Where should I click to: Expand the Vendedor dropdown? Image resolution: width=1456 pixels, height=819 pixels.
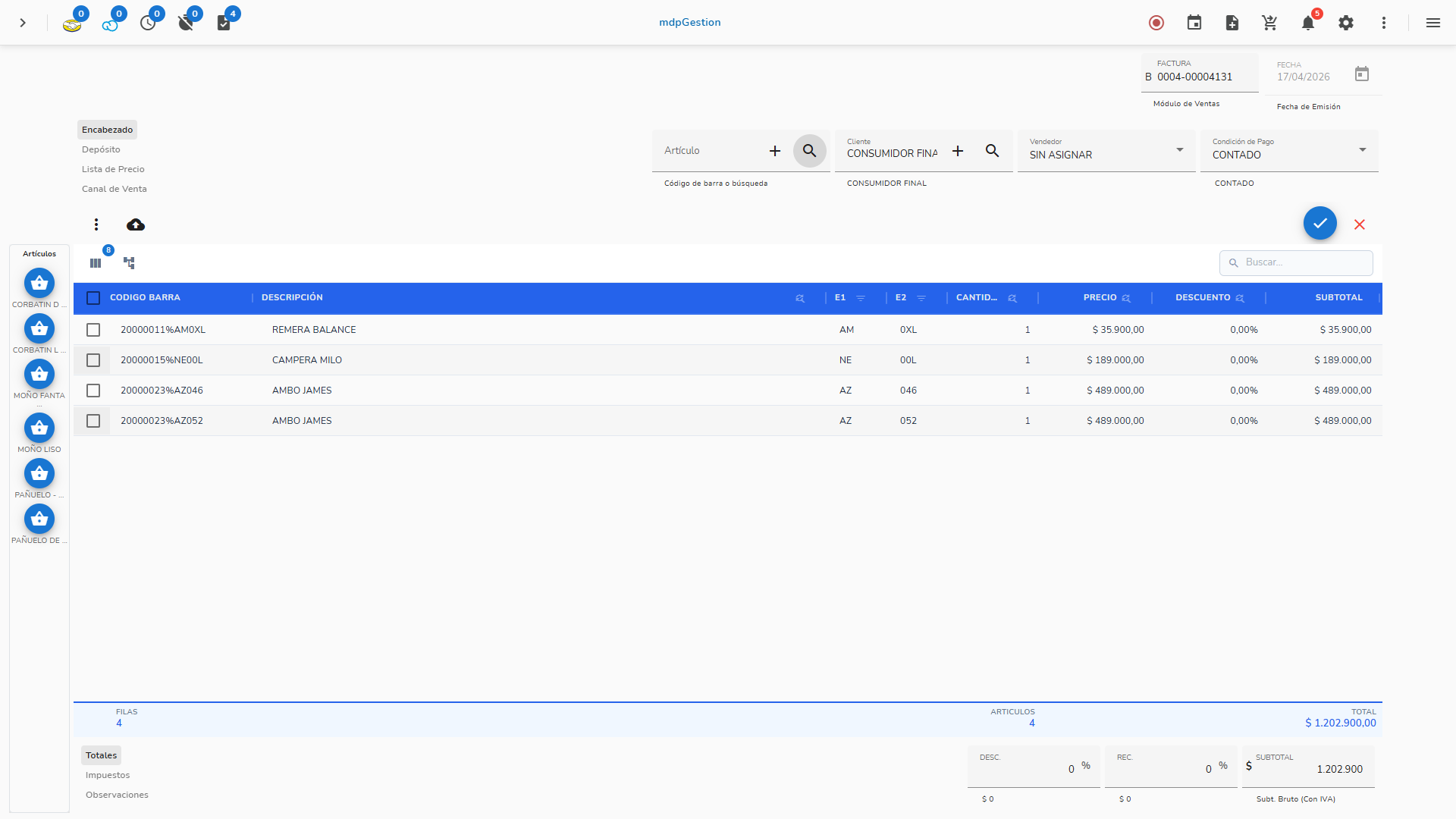click(x=1179, y=150)
